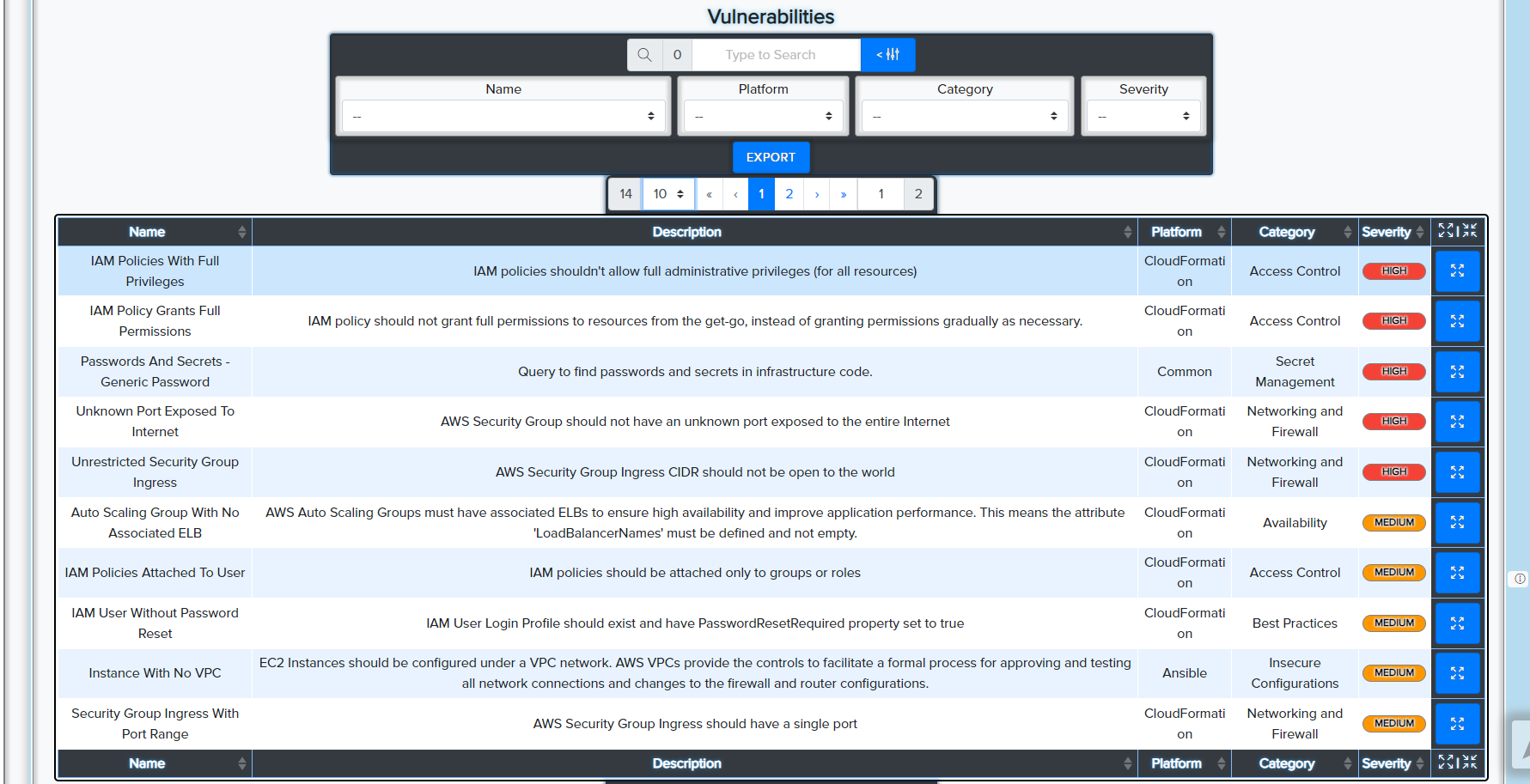The image size is (1530, 784).
Task: Click MEDIUM badge for IAM Policies Attached To User
Action: tap(1393, 573)
